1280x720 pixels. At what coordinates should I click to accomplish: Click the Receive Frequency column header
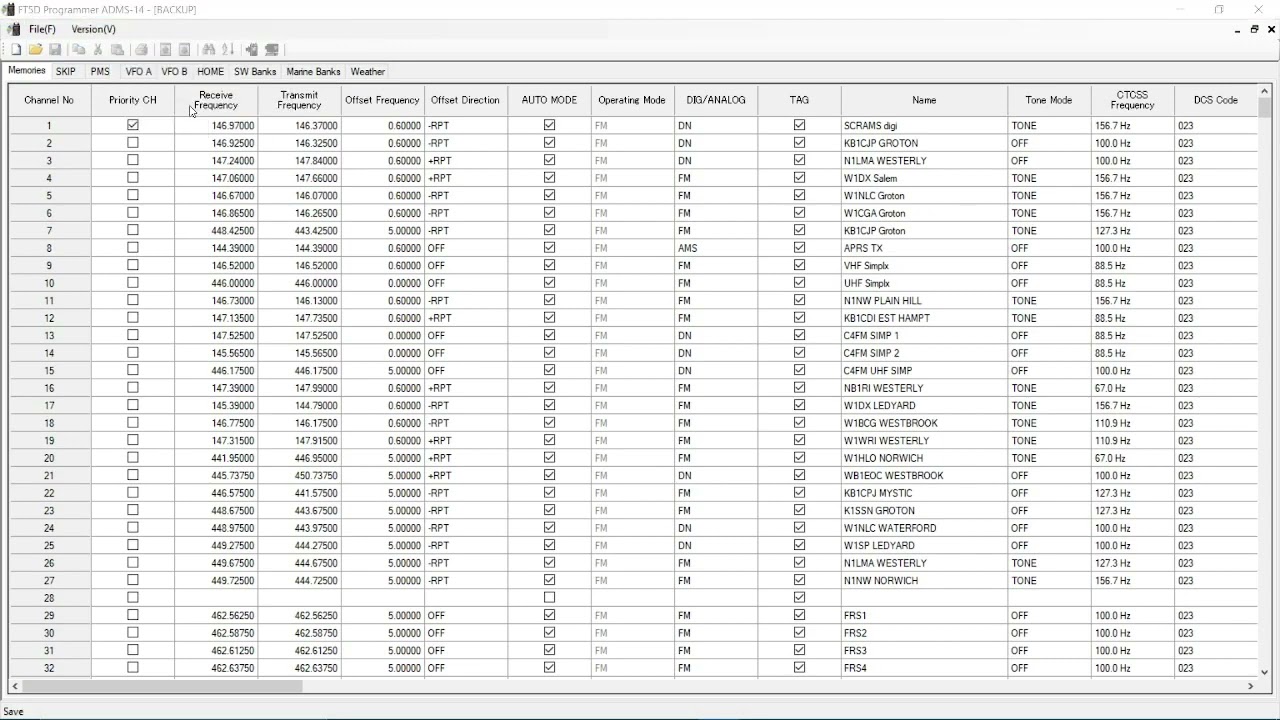(x=216, y=100)
